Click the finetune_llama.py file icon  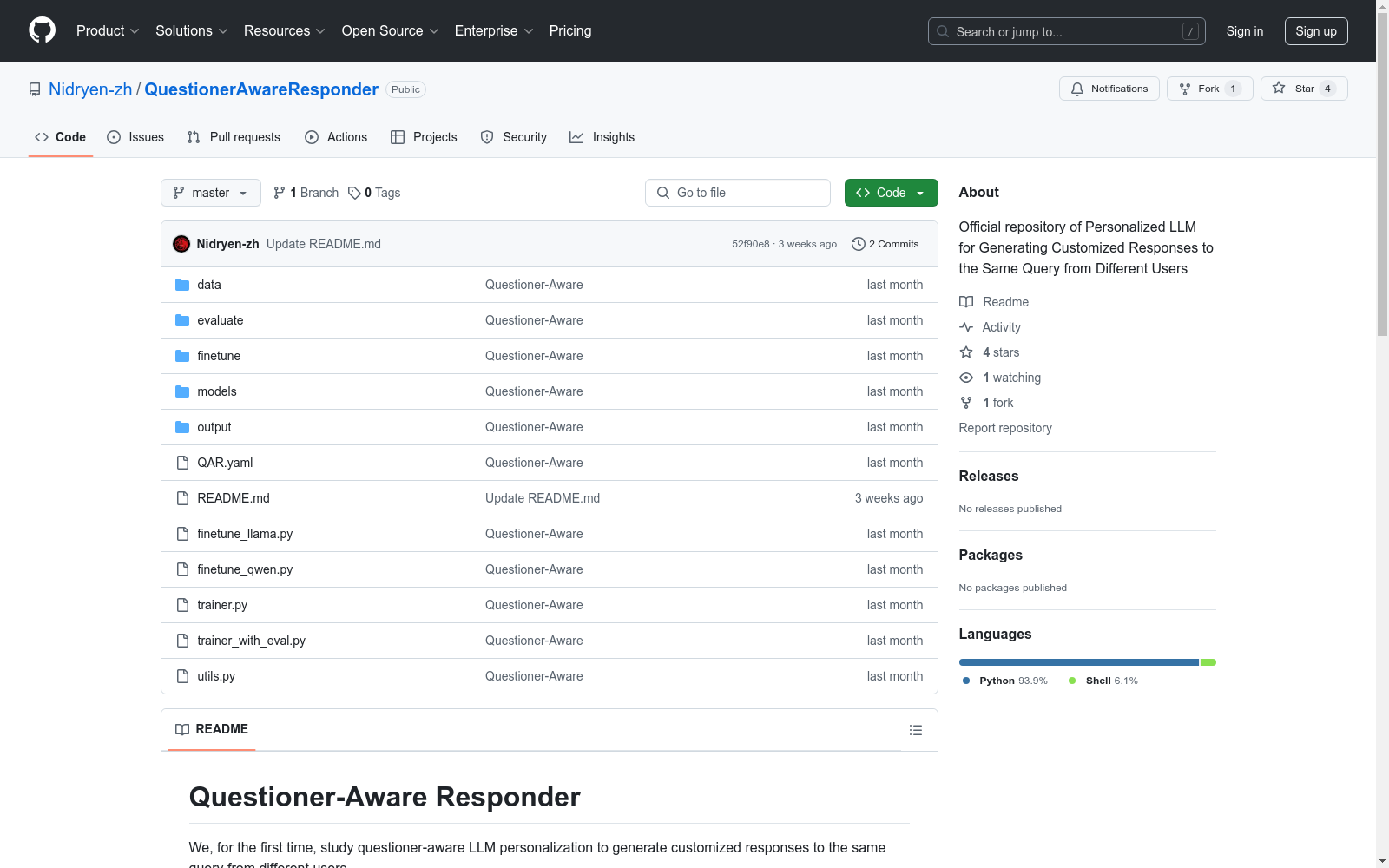182,534
